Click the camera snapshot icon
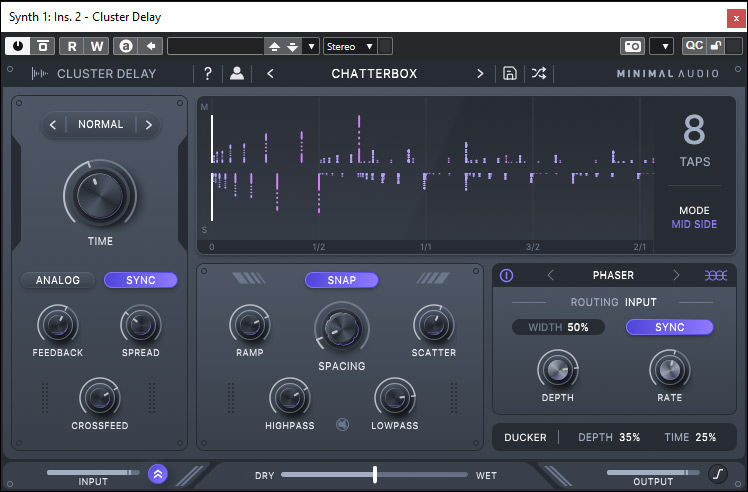This screenshot has height=492, width=748. [x=632, y=46]
